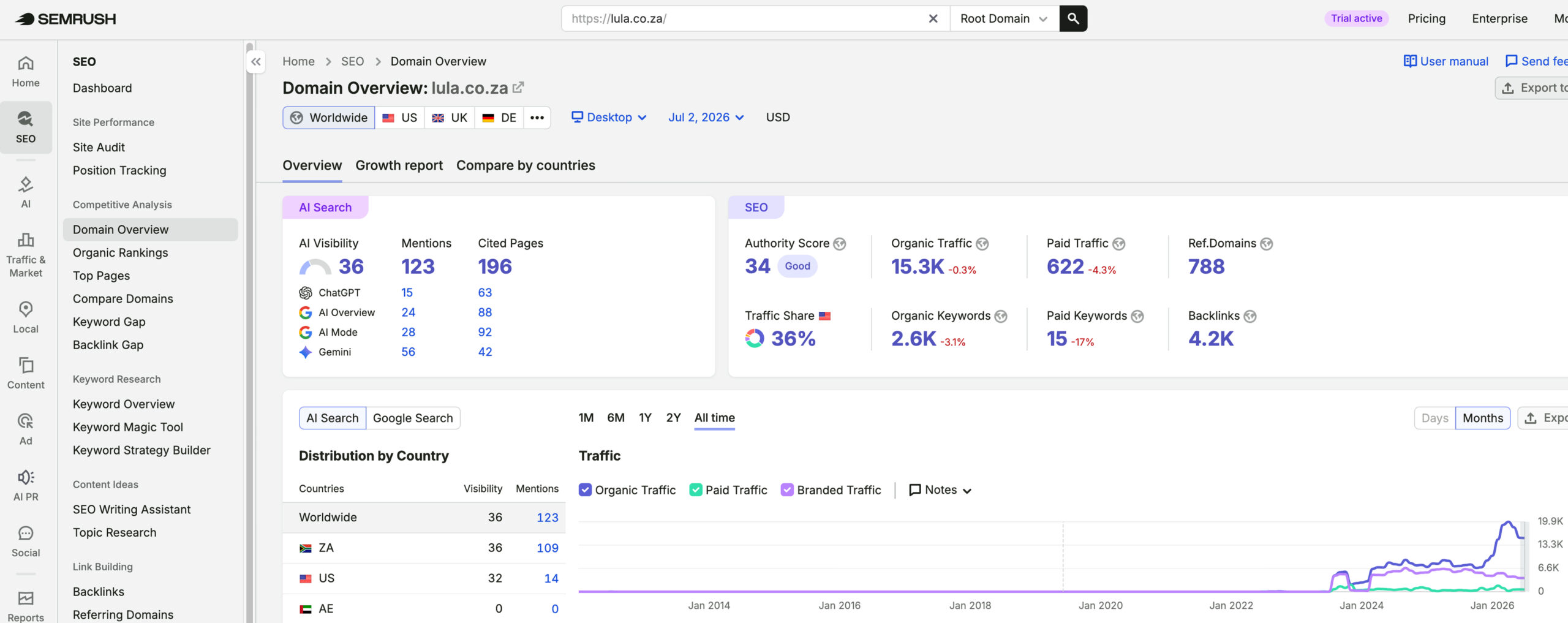Switch chart to Months view
Image resolution: width=1568 pixels, height=623 pixels.
1483,418
